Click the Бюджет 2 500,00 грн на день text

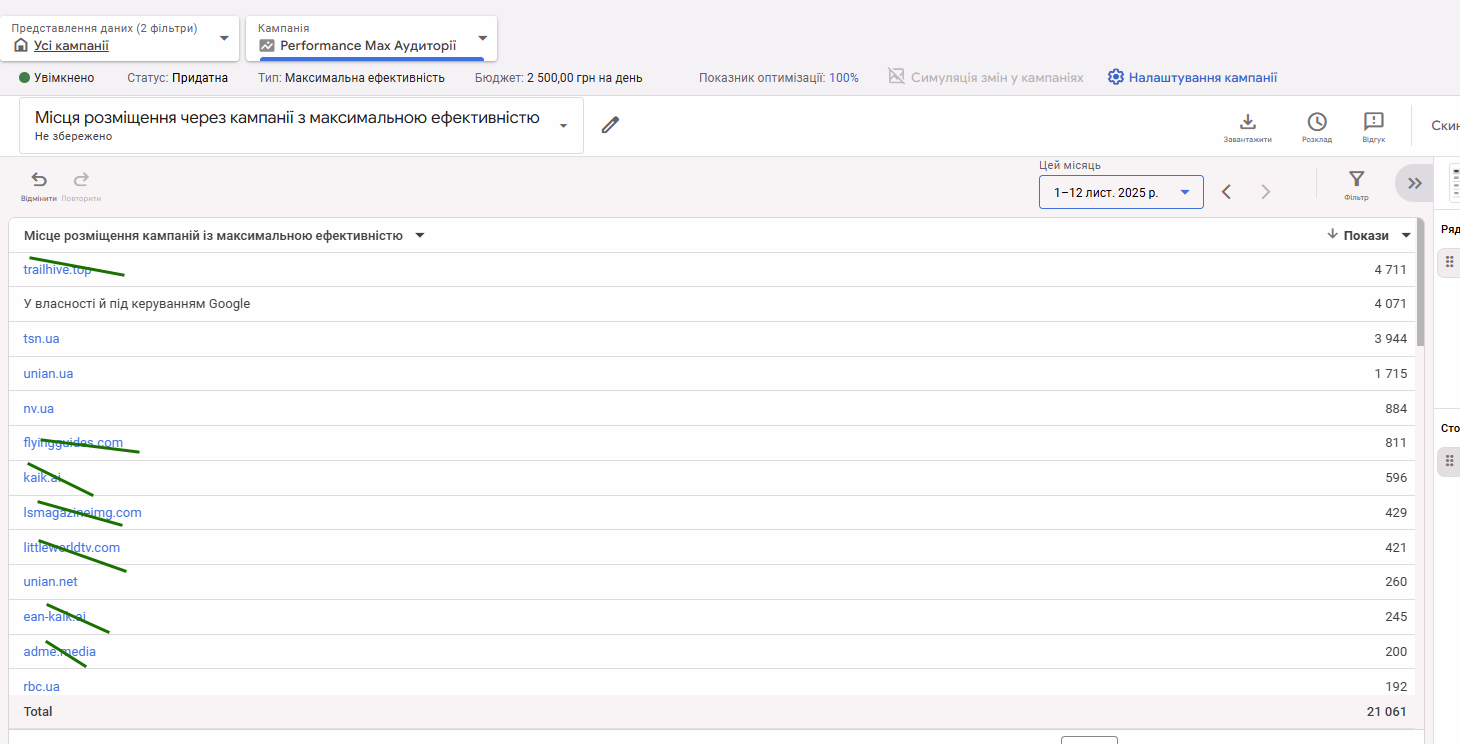pos(558,78)
